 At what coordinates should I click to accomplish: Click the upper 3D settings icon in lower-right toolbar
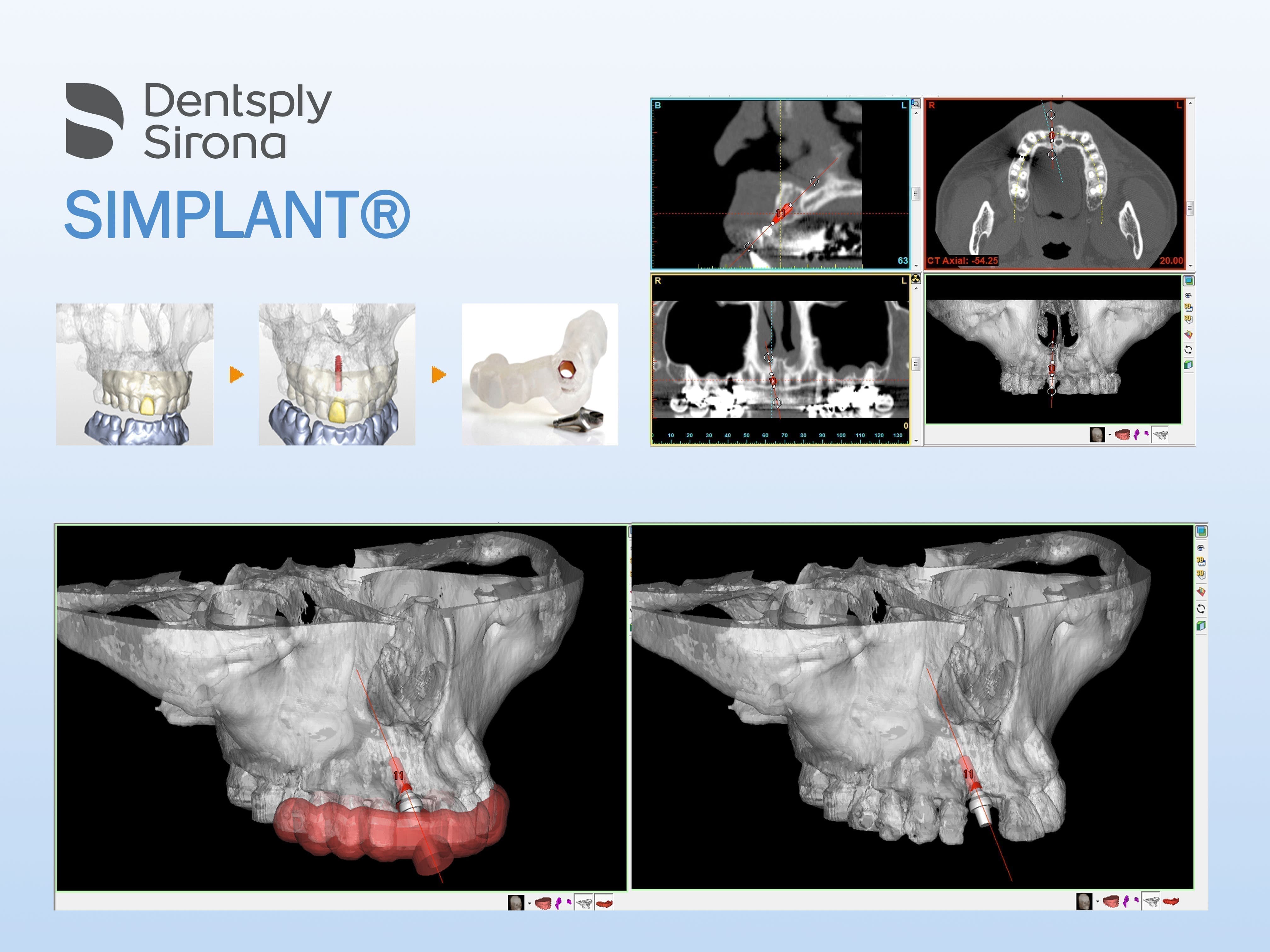pos(1200,561)
